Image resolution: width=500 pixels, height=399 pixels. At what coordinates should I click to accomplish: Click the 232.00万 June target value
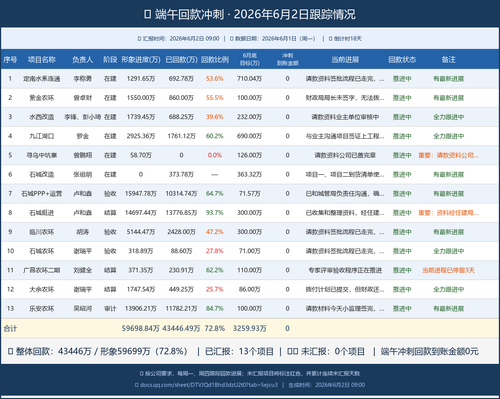pos(250,117)
